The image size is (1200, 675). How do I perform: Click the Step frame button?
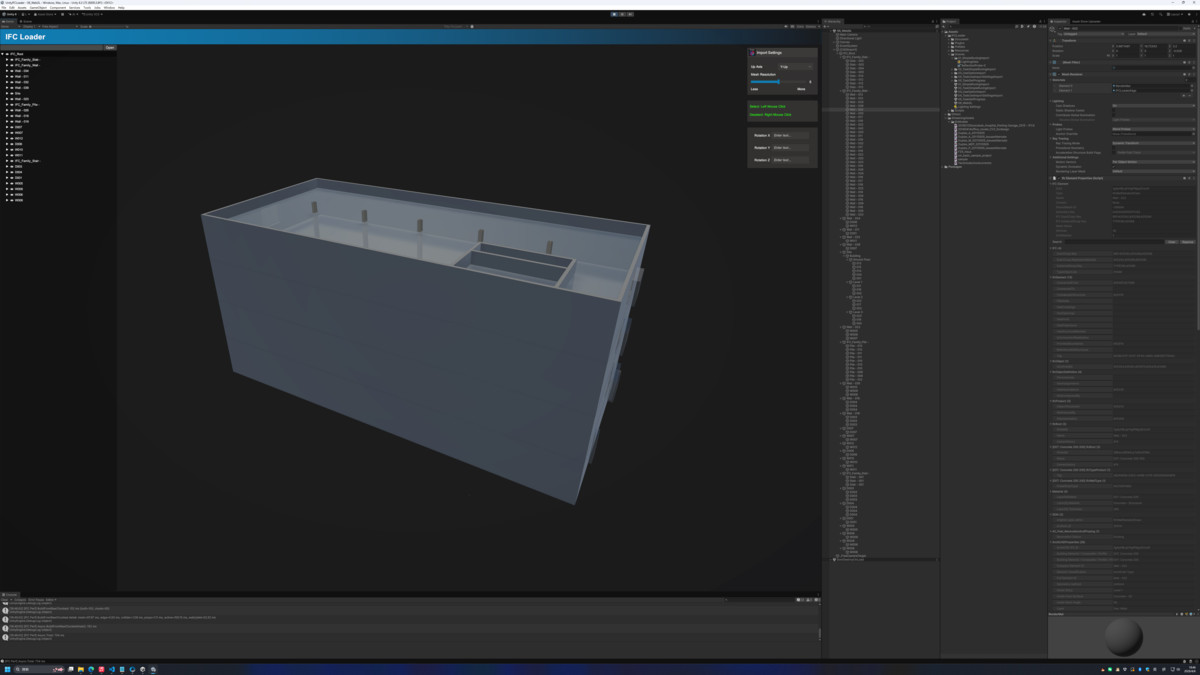coord(629,14)
